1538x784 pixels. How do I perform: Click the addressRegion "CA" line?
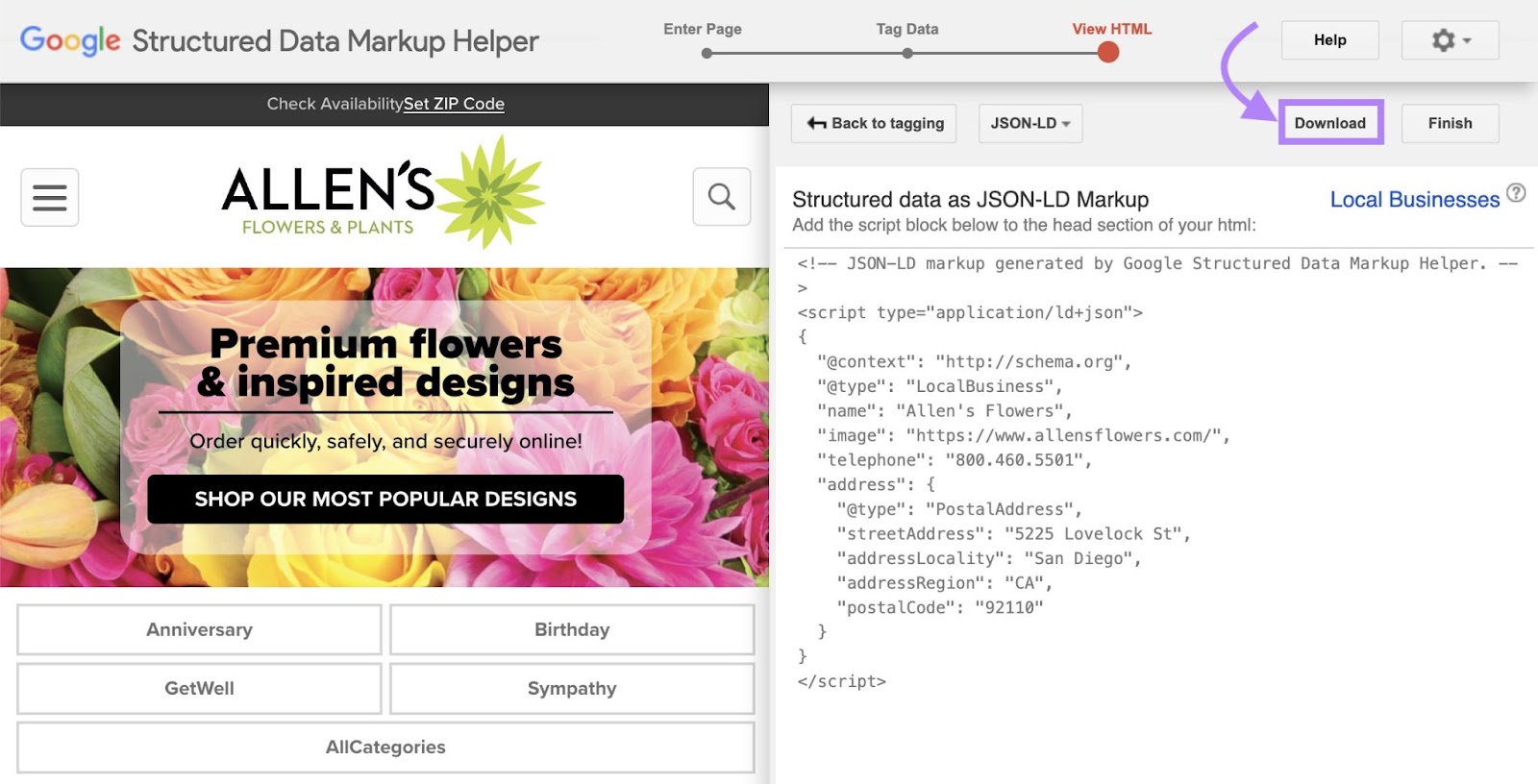[x=945, y=583]
